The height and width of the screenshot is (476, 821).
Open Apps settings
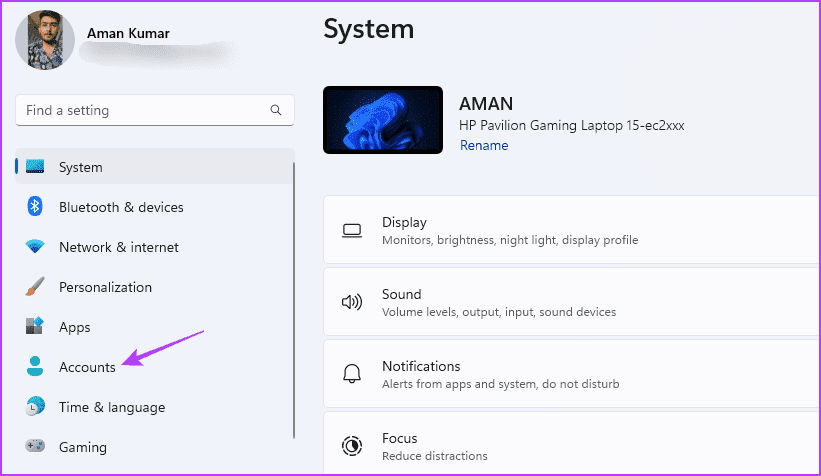pyautogui.click(x=155, y=327)
